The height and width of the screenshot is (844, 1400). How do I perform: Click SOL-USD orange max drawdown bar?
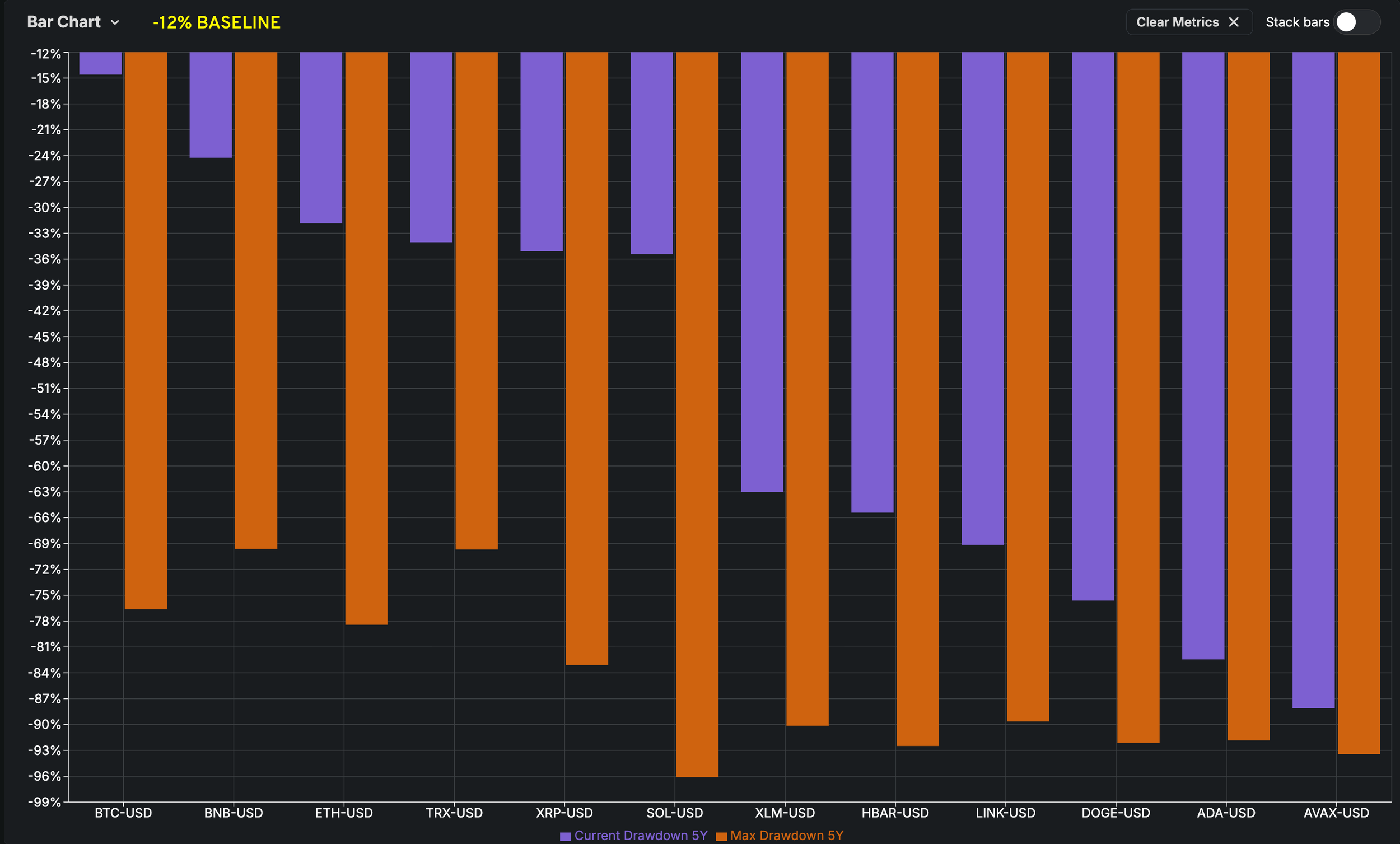(x=697, y=414)
